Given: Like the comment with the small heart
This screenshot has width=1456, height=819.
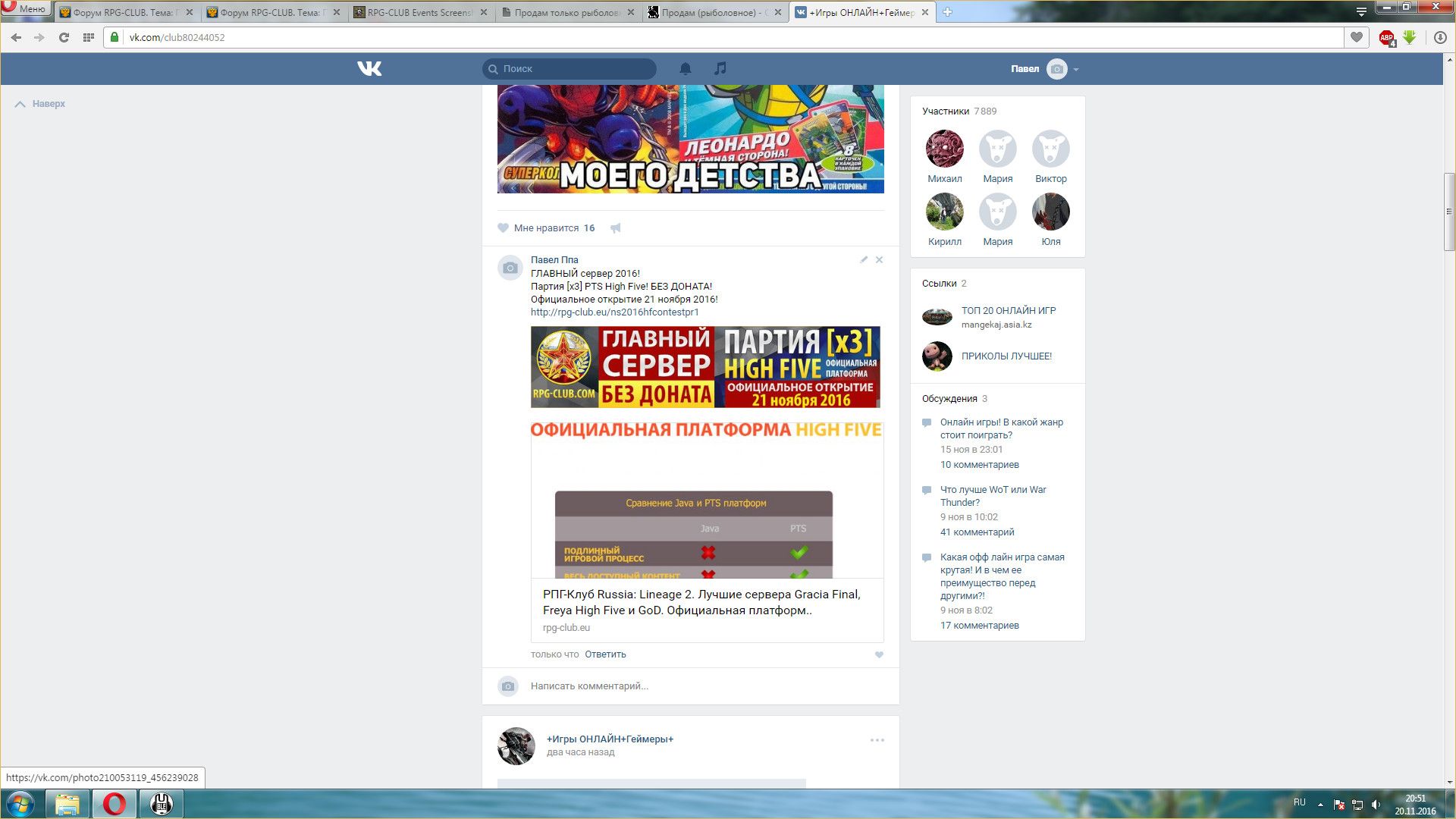Looking at the screenshot, I should pyautogui.click(x=879, y=655).
